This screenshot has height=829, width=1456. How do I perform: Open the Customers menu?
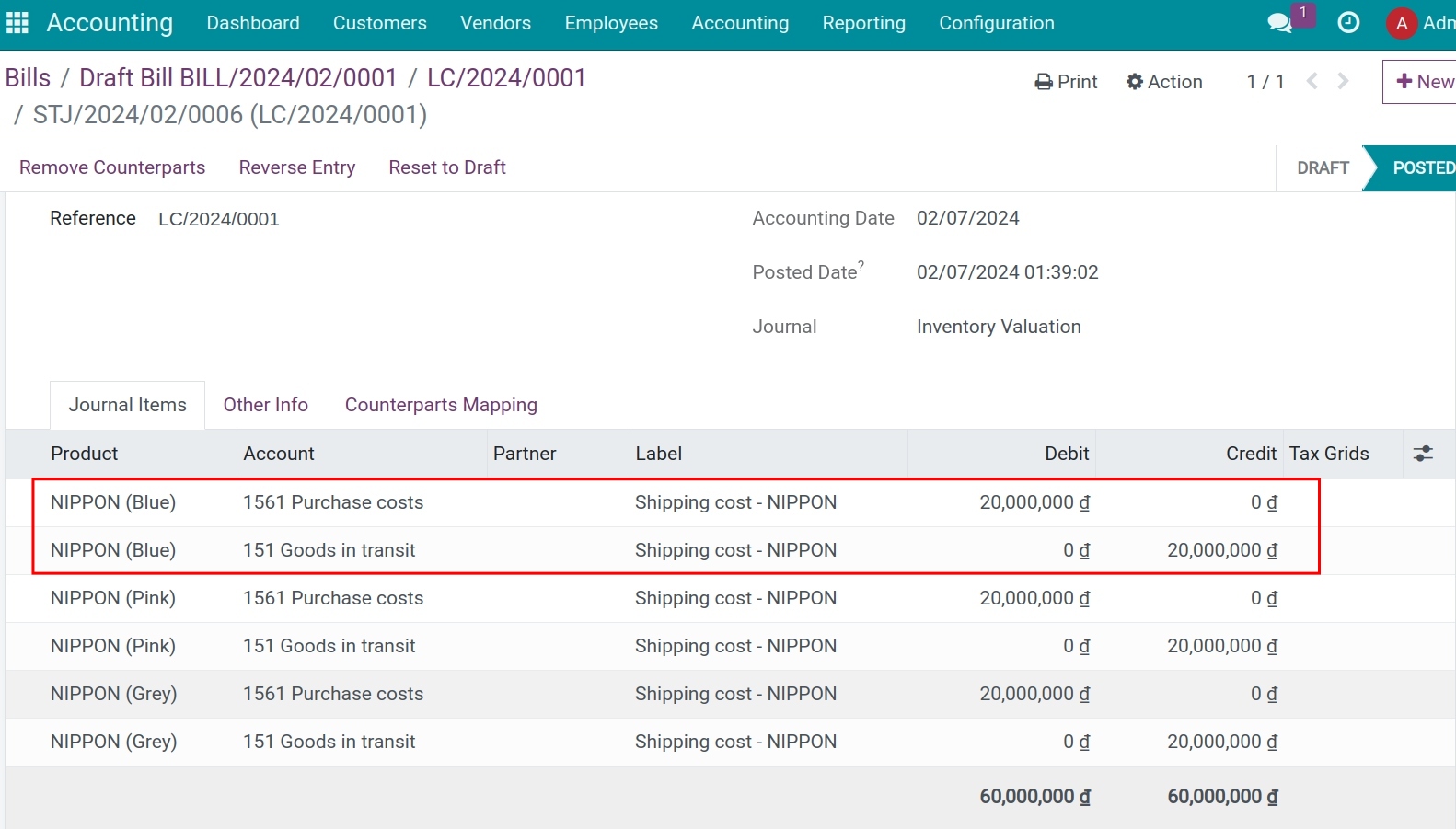(x=380, y=23)
